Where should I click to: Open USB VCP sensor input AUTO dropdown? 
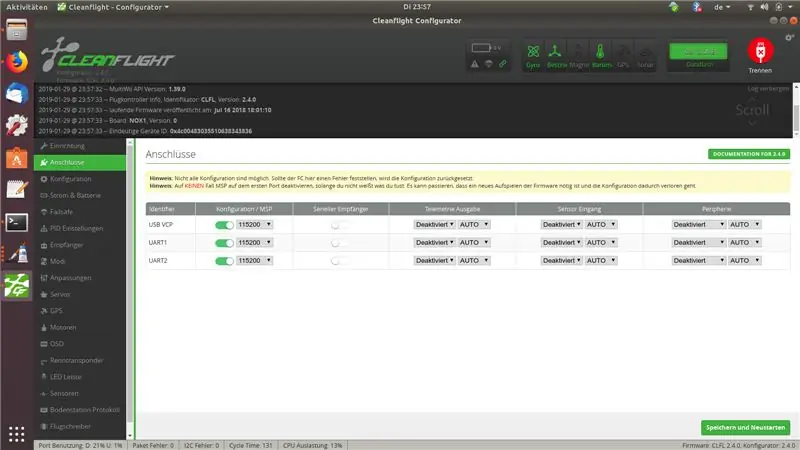pos(601,224)
